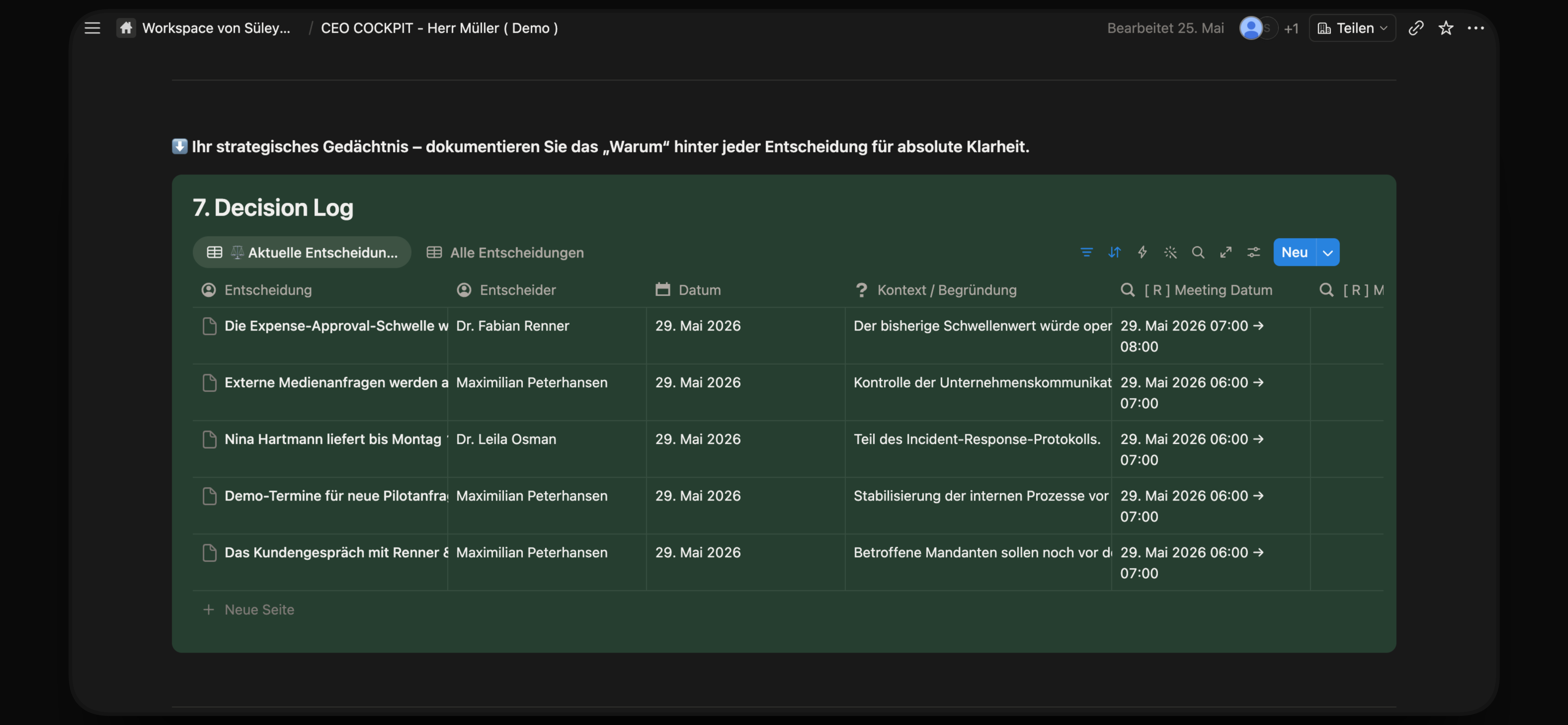Open the Teilen share dropdown

pos(1352,28)
